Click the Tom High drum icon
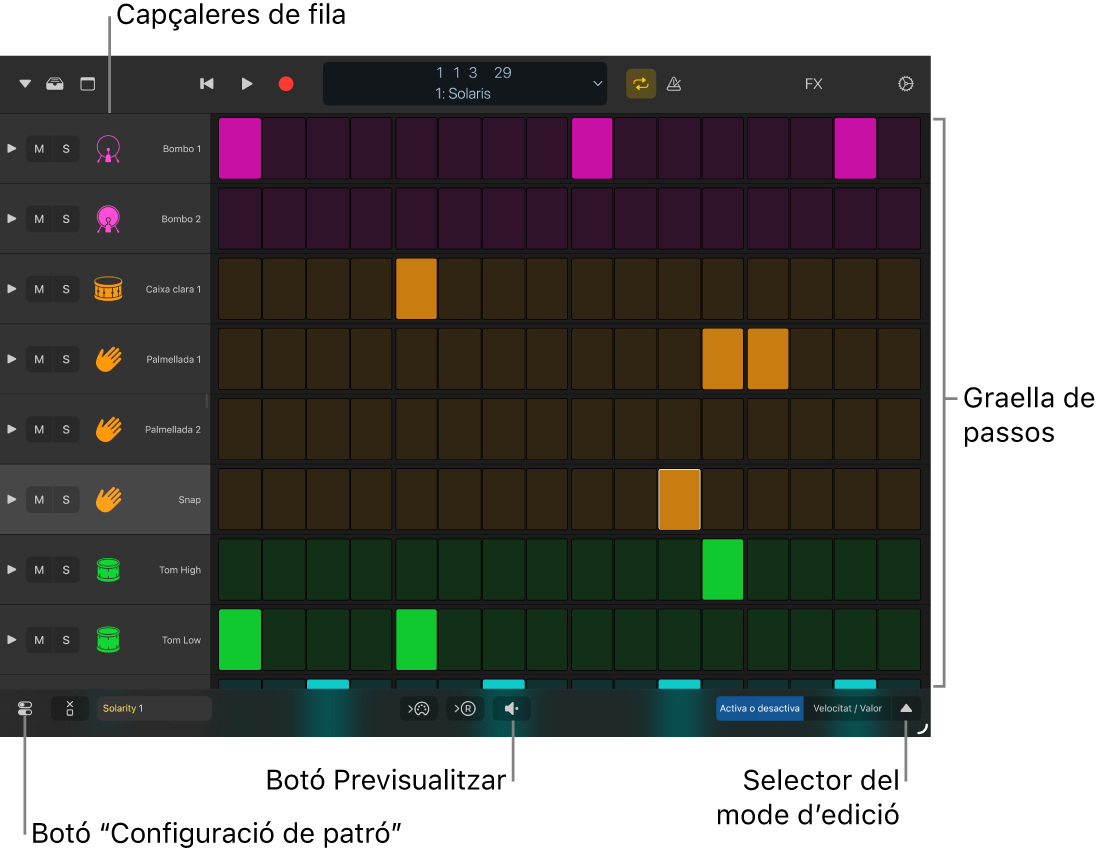This screenshot has height=859, width=1109. click(108, 570)
